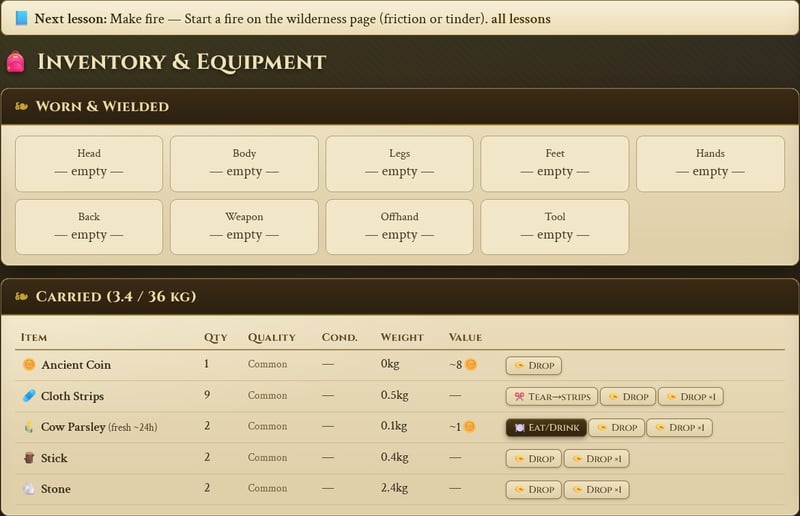Drop the Ancient Coin
Viewport: 800px width, 516px height.
(x=534, y=365)
